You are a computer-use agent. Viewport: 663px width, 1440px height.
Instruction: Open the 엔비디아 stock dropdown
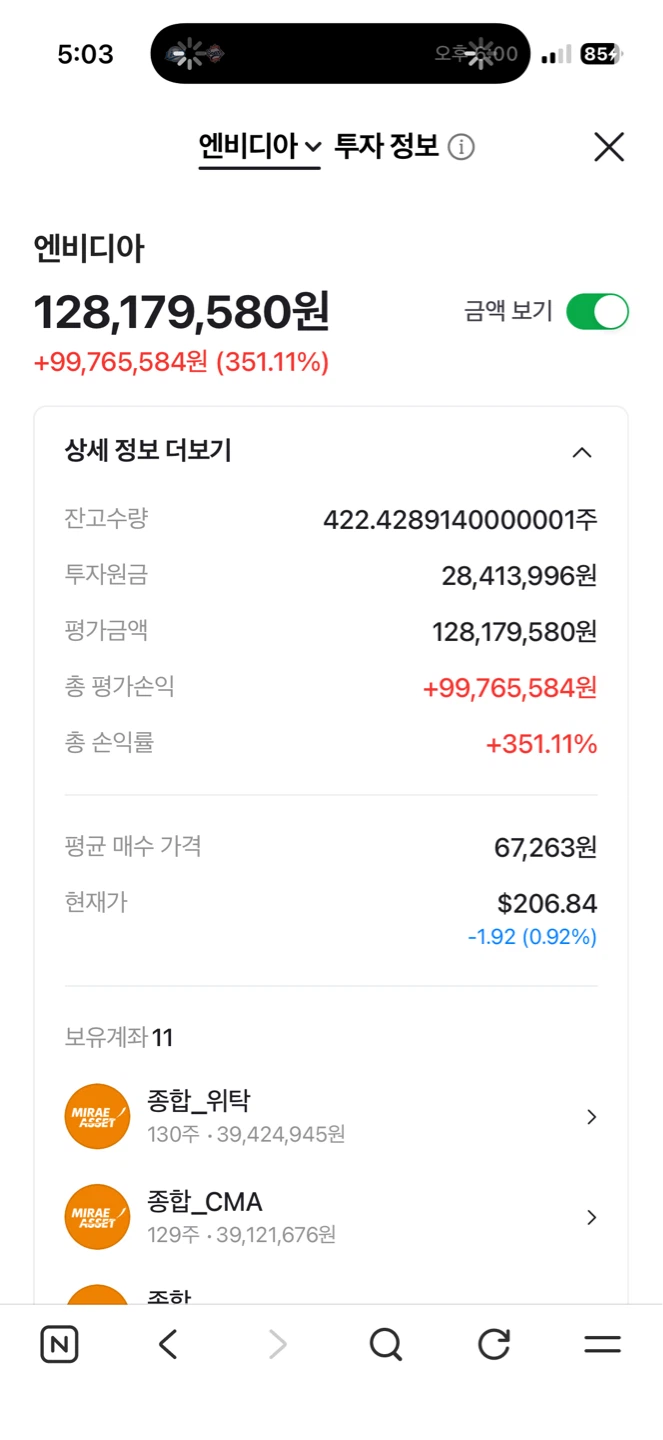pyautogui.click(x=259, y=147)
